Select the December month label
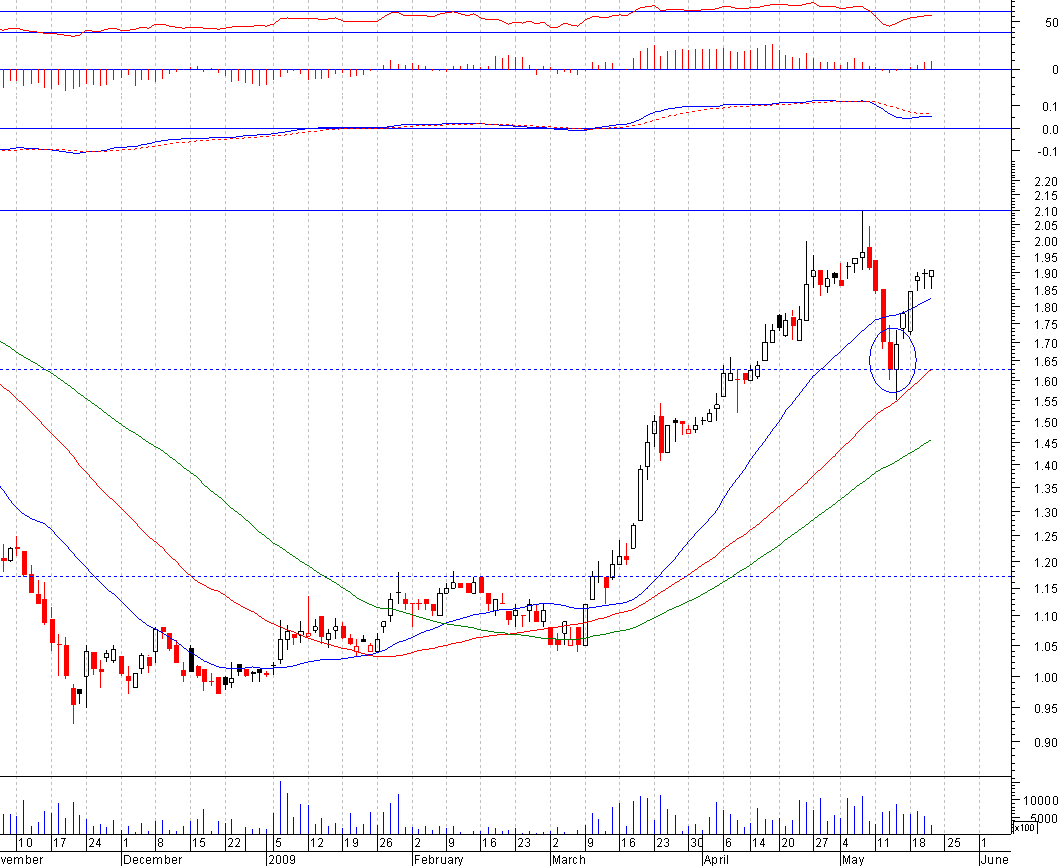The image size is (1062, 866). point(152,859)
